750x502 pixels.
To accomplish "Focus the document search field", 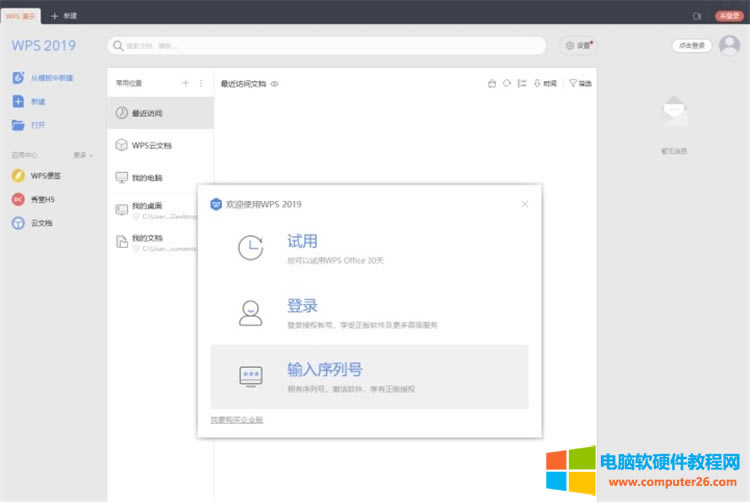I will pos(326,46).
